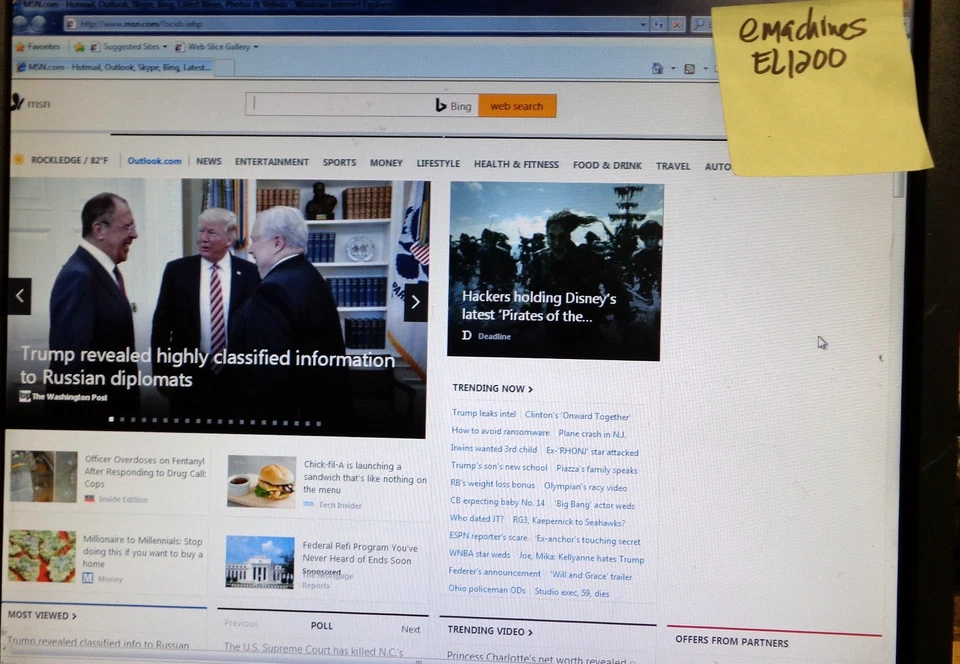Open Millionaire to Millennials article
This screenshot has height=664, width=960.
tap(143, 552)
